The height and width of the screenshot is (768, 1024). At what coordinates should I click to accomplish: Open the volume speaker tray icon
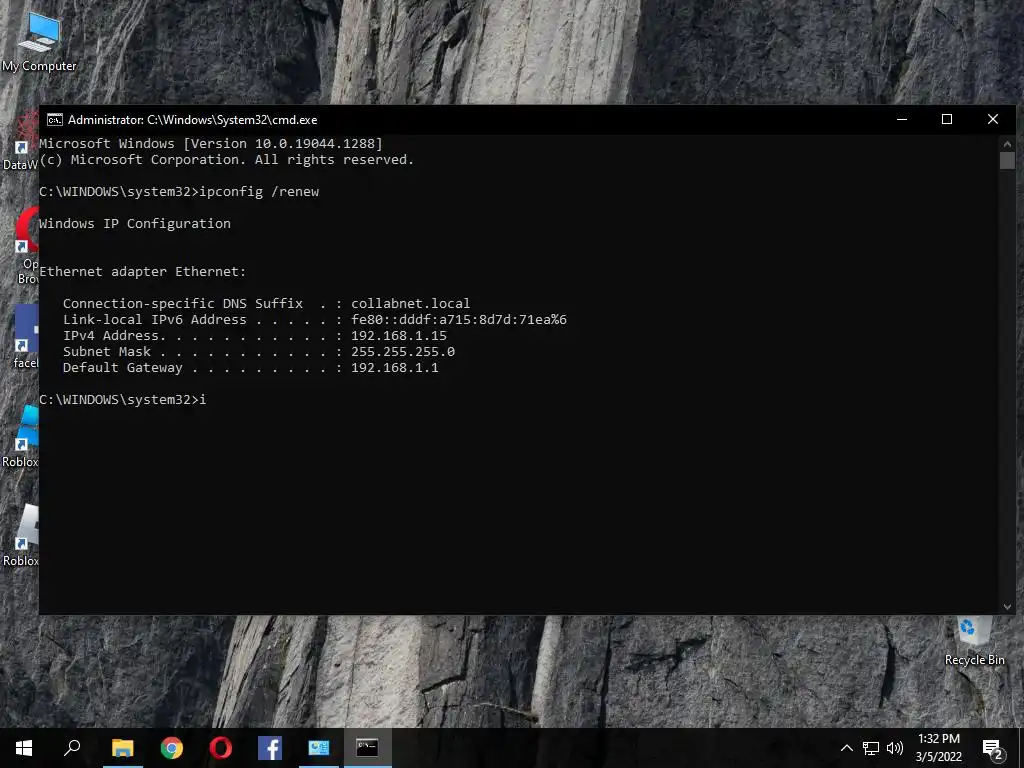895,748
